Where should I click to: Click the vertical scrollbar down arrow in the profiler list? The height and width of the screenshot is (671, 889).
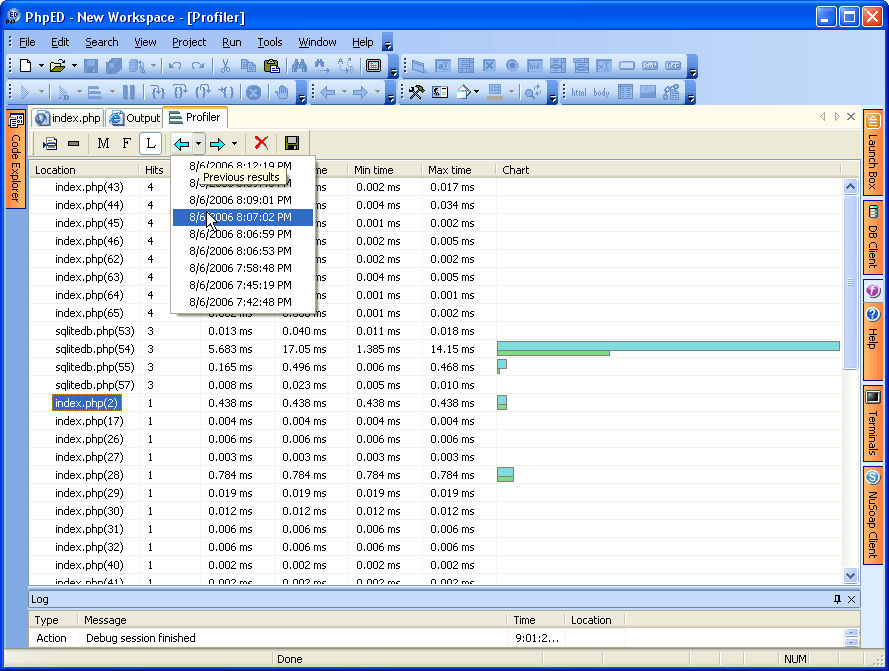[x=850, y=575]
